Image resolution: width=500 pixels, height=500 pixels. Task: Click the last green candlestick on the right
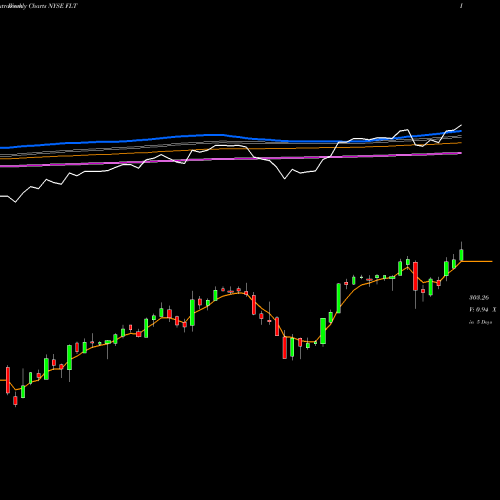pos(461,254)
